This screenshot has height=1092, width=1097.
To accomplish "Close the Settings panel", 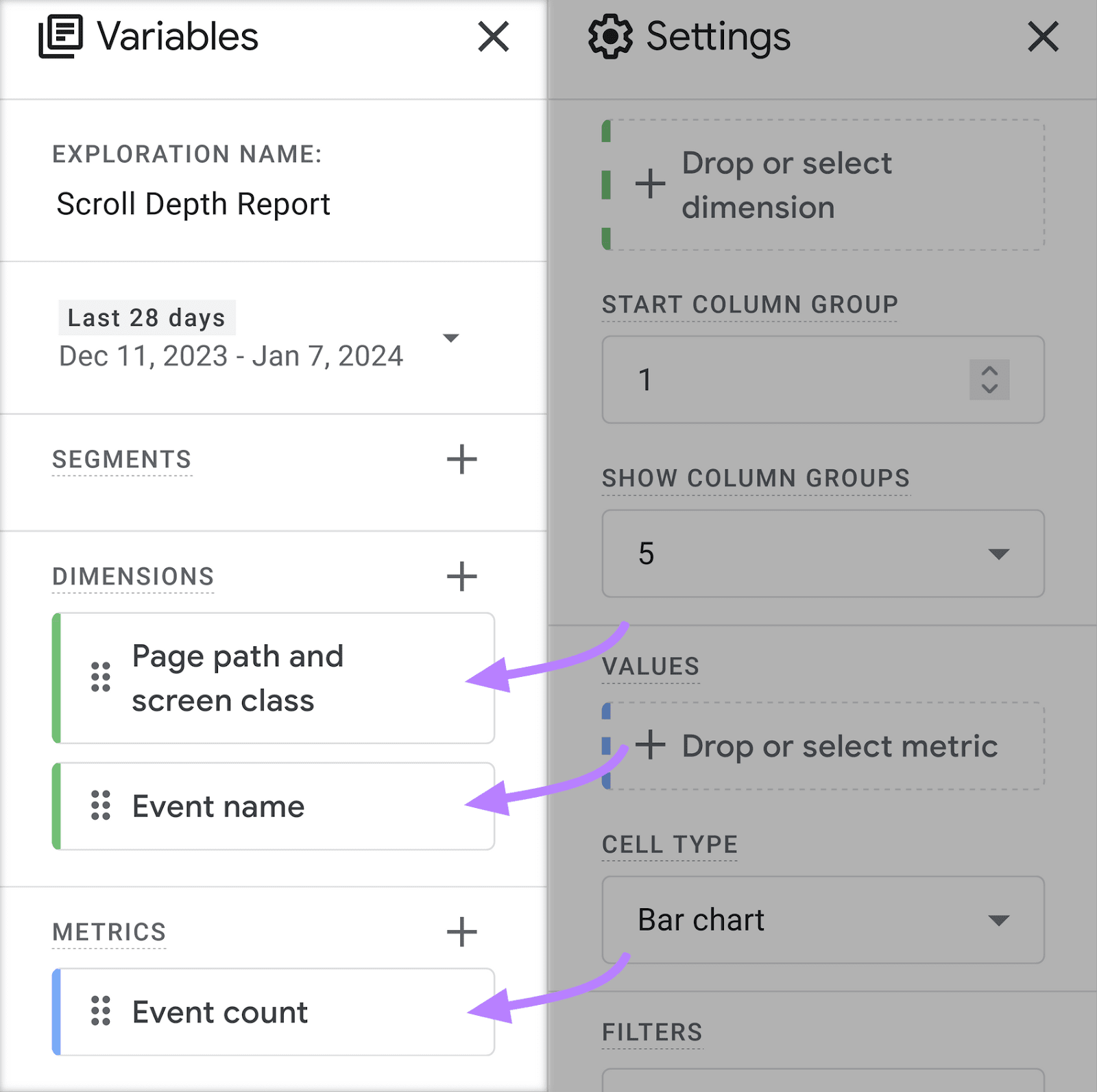I will 1043,38.
